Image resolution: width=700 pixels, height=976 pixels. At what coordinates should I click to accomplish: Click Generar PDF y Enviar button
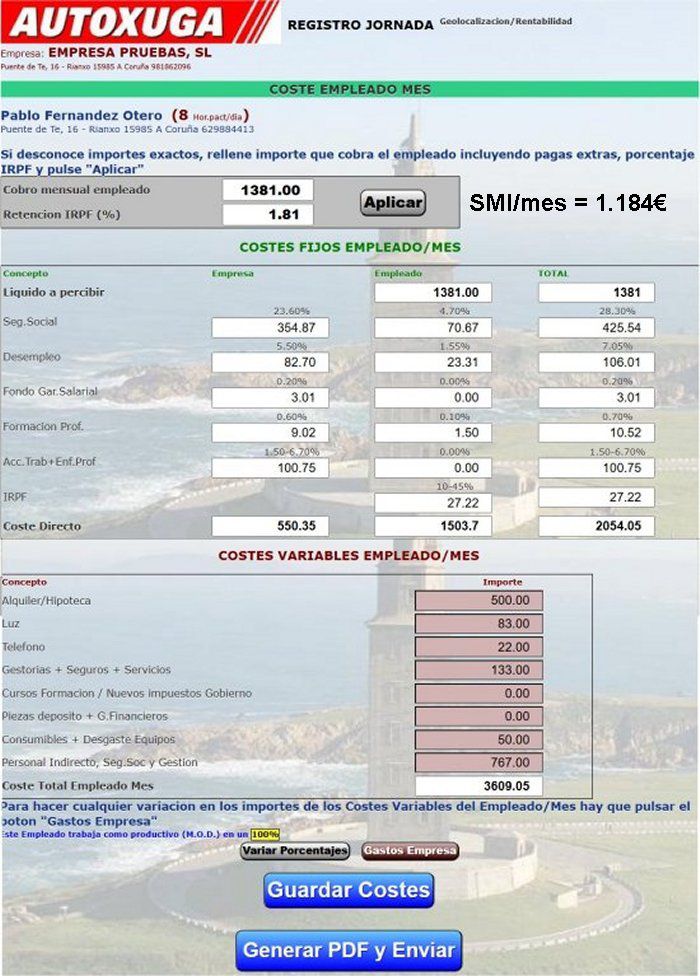pyautogui.click(x=349, y=950)
